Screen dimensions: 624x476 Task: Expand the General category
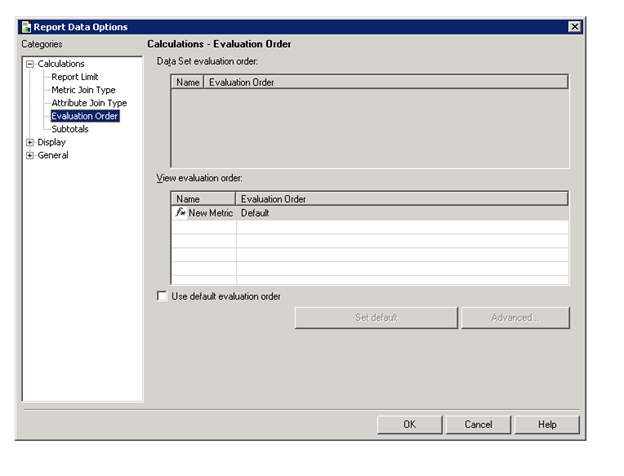click(x=30, y=155)
